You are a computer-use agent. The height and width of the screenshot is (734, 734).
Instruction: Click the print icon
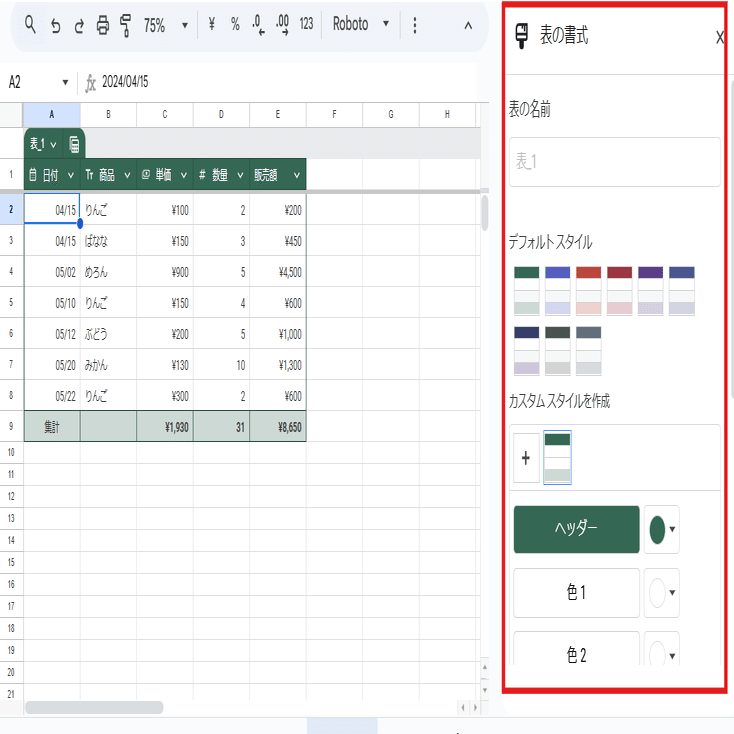coord(103,25)
